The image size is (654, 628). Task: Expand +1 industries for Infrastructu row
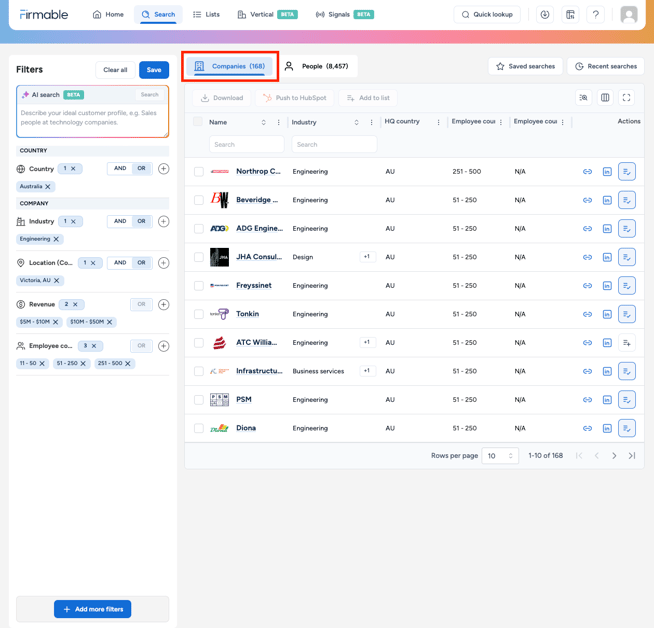click(x=367, y=371)
